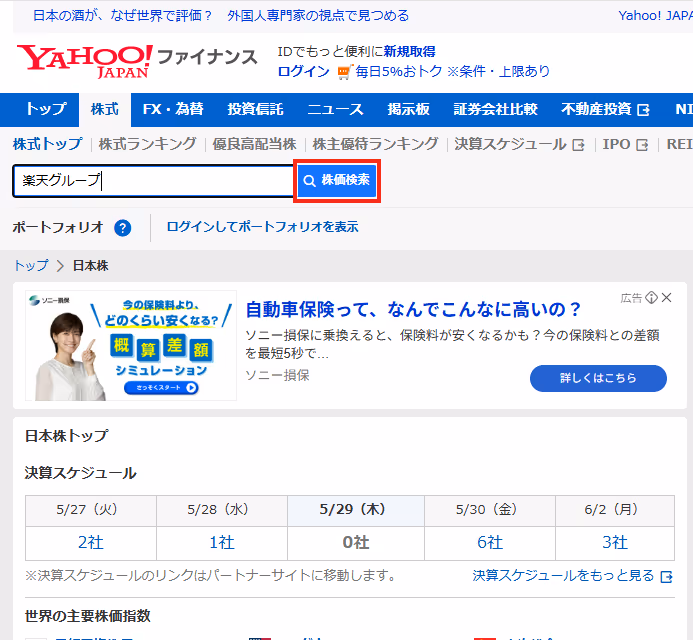Viewport: 693px width, 640px height.
Task: Click the 5/29（木） date cell
Action: tap(355, 510)
